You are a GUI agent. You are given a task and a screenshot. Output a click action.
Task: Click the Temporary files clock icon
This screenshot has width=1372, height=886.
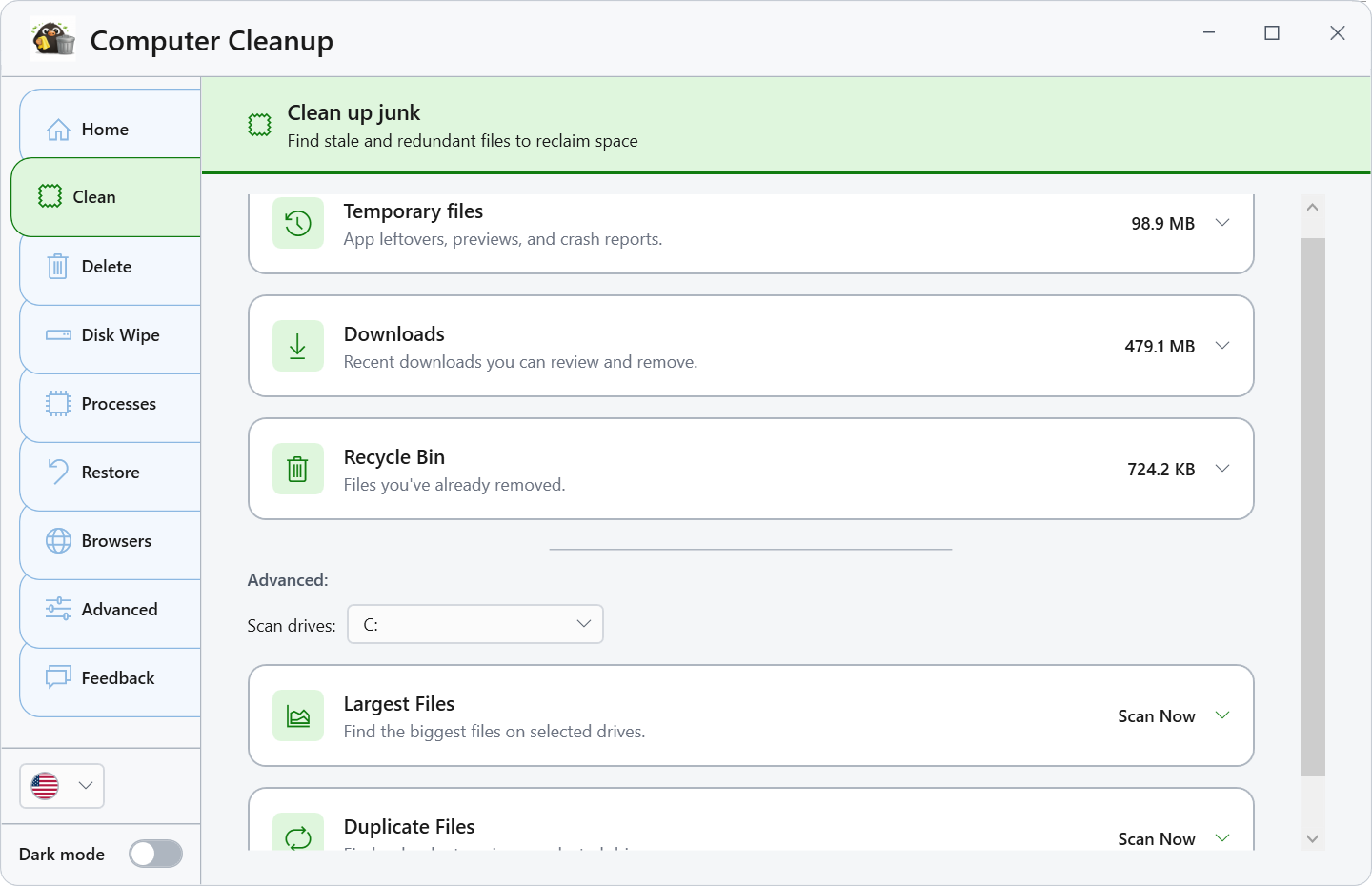[298, 223]
